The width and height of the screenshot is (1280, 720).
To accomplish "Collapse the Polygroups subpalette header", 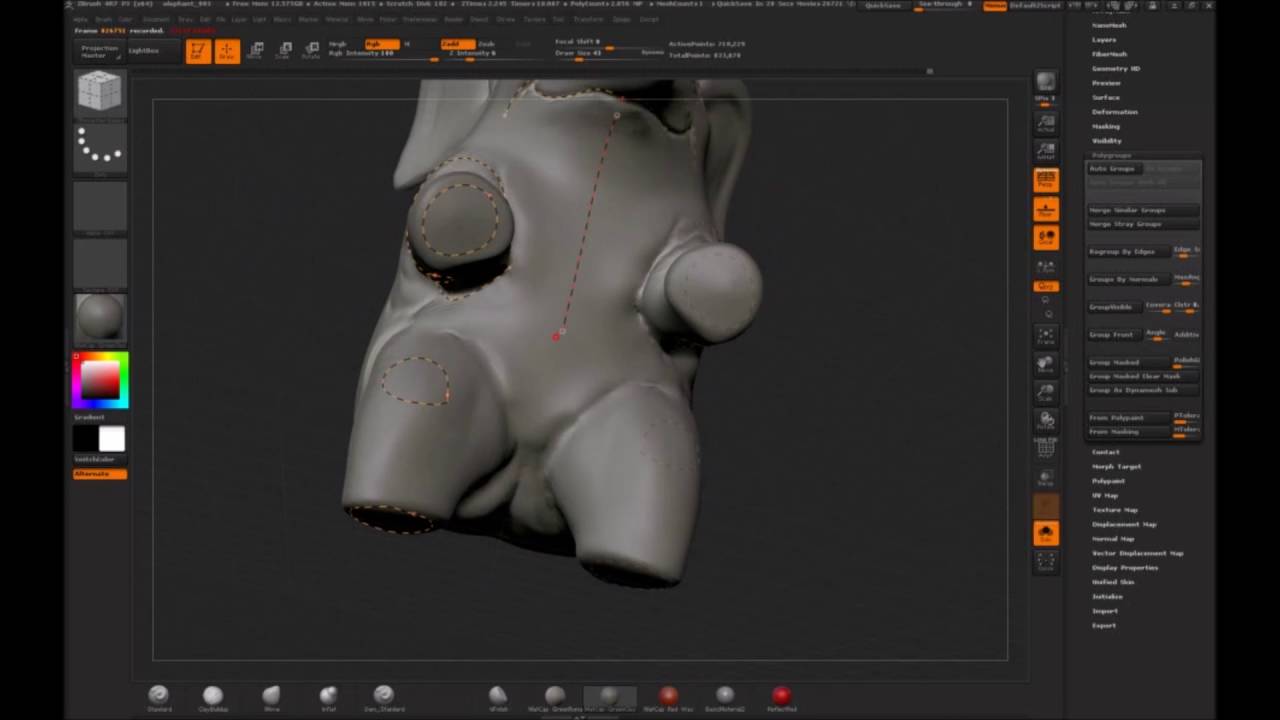I will point(1112,156).
